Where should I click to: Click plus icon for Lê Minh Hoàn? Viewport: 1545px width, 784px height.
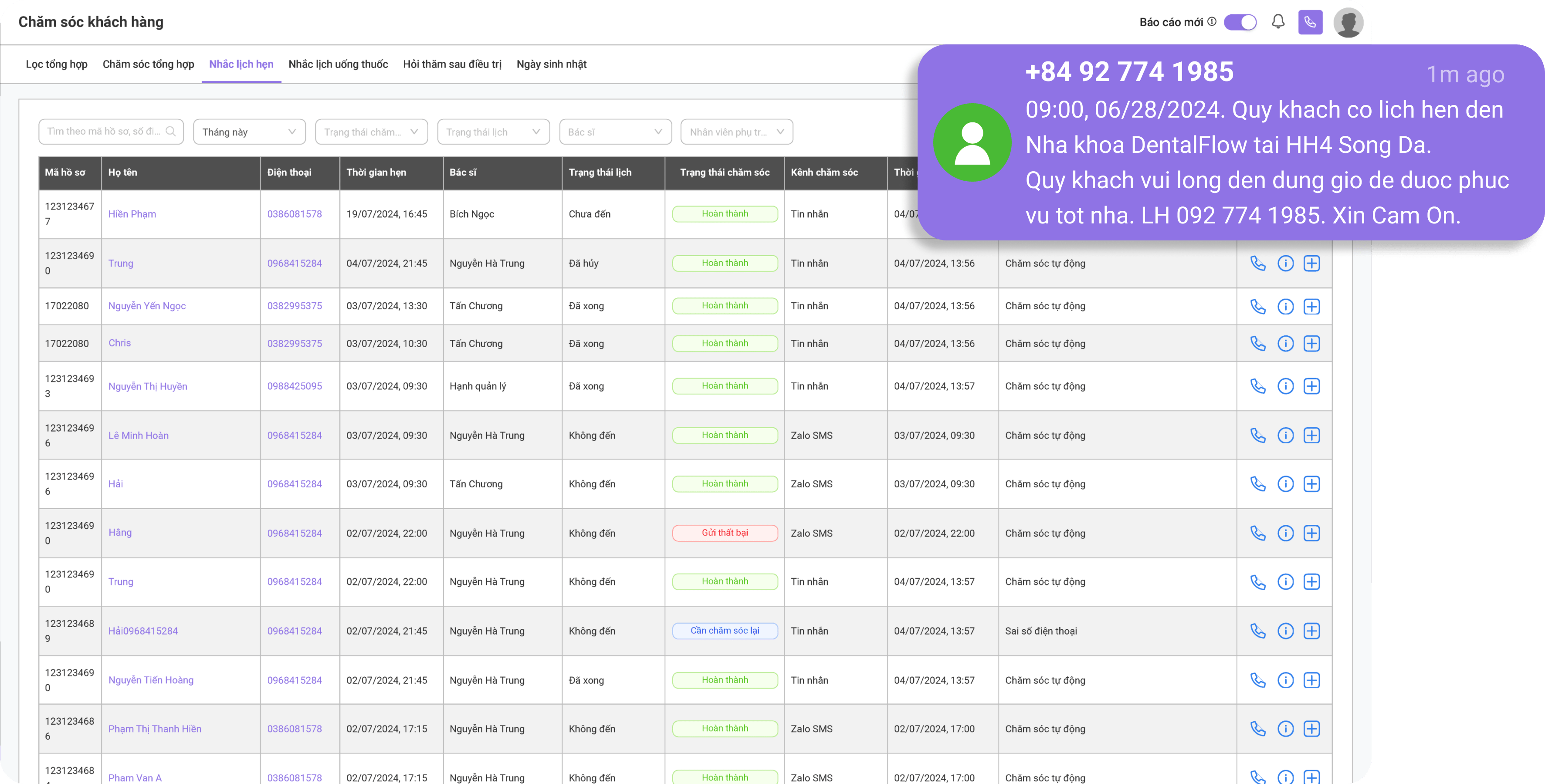1312,435
